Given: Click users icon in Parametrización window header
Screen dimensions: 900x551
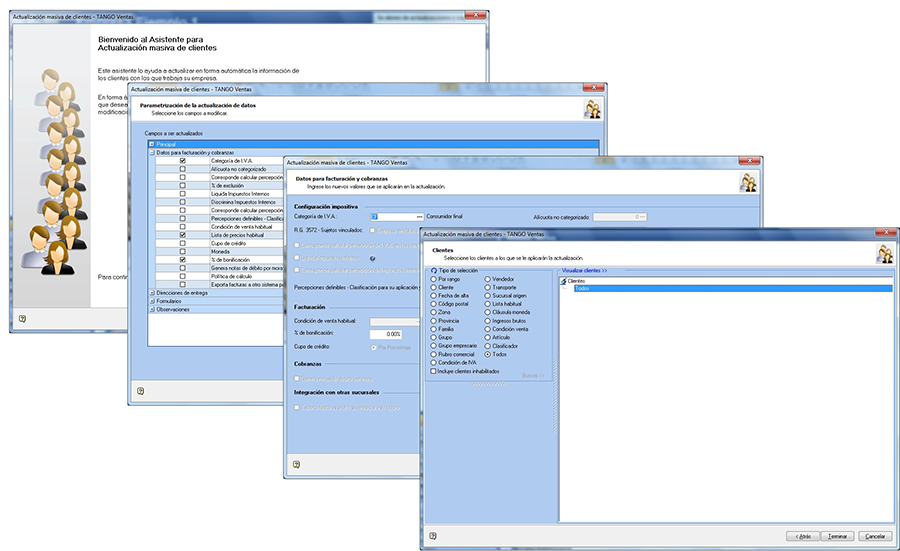Looking at the screenshot, I should [592, 109].
